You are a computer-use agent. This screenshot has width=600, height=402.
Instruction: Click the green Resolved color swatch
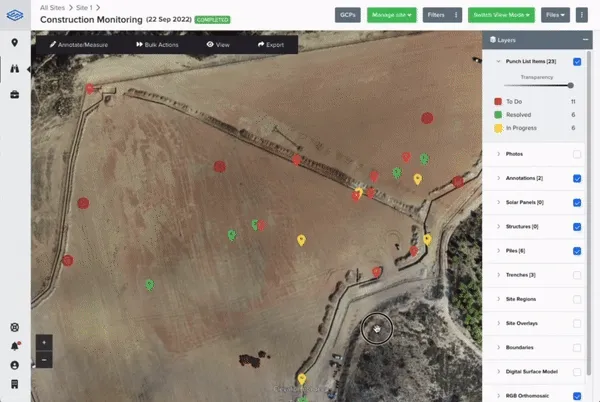pyautogui.click(x=498, y=114)
